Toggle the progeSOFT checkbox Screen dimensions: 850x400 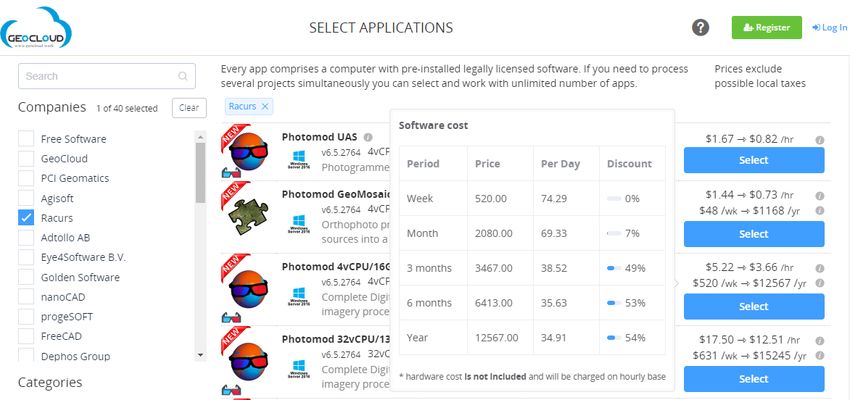26,317
